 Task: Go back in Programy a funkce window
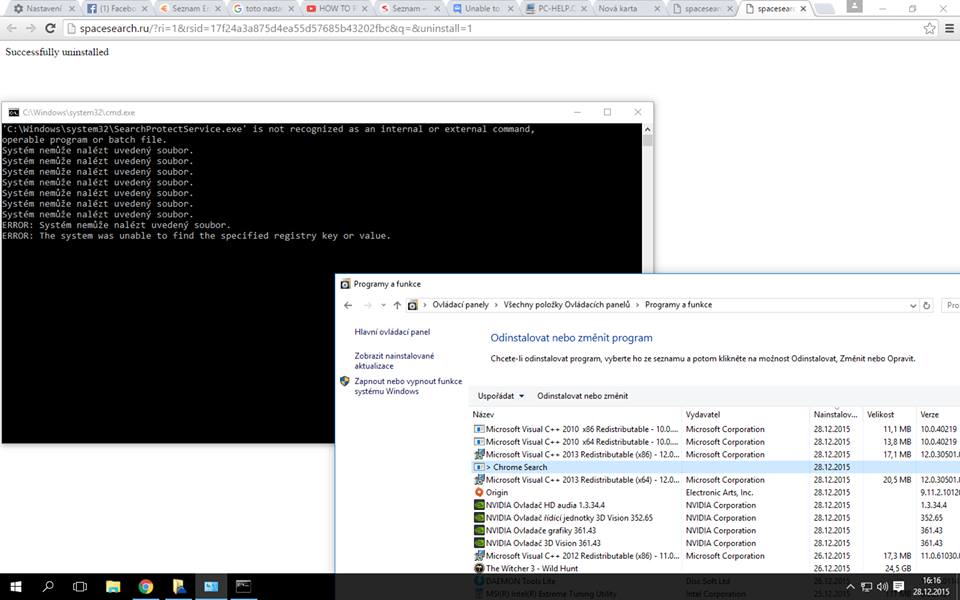point(348,305)
